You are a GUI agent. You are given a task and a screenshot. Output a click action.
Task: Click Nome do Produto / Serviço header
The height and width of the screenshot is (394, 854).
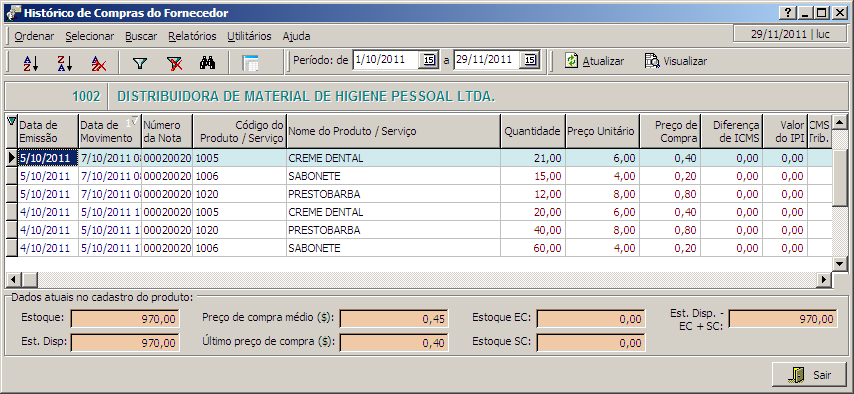pos(393,131)
